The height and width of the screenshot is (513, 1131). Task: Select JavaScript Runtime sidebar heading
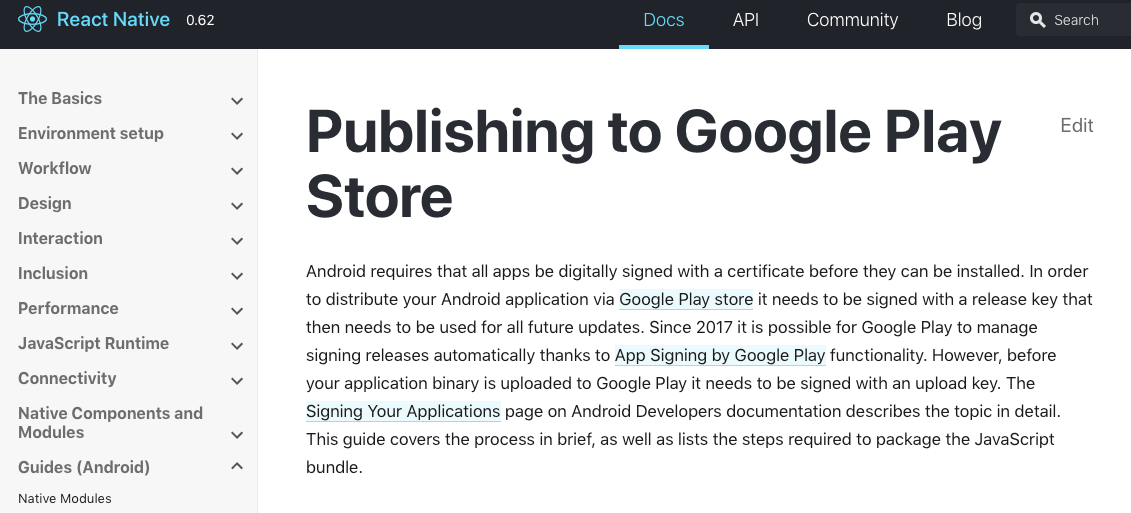click(94, 343)
